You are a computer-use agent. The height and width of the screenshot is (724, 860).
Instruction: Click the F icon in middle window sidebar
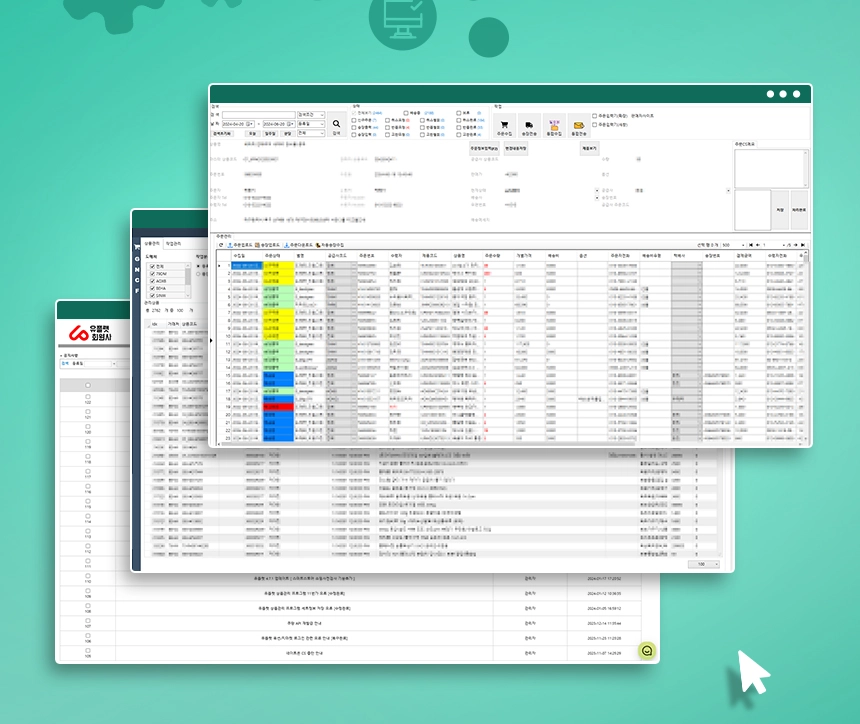click(x=137, y=290)
